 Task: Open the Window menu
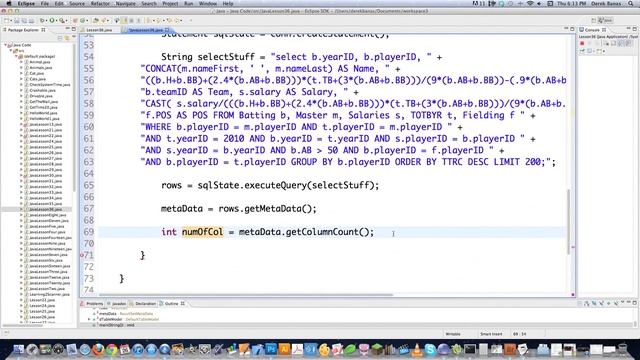tap(208, 4)
